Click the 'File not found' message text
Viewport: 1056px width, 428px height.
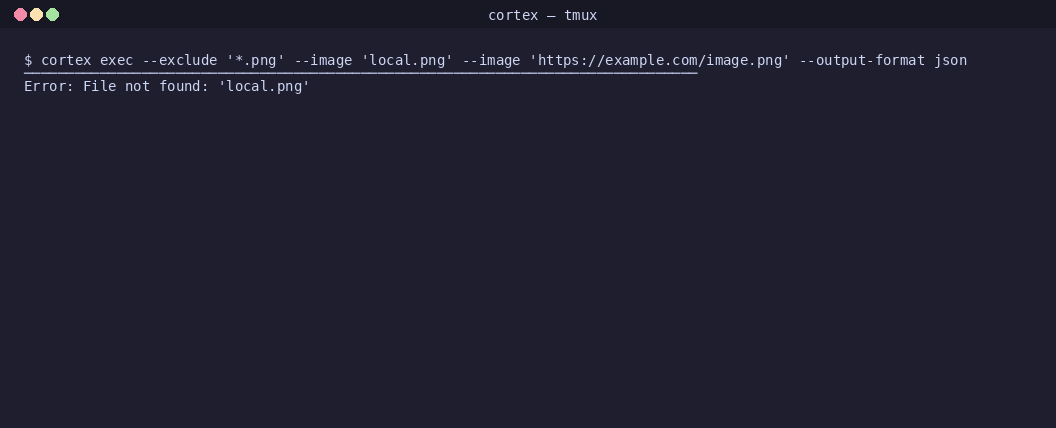(x=146, y=86)
